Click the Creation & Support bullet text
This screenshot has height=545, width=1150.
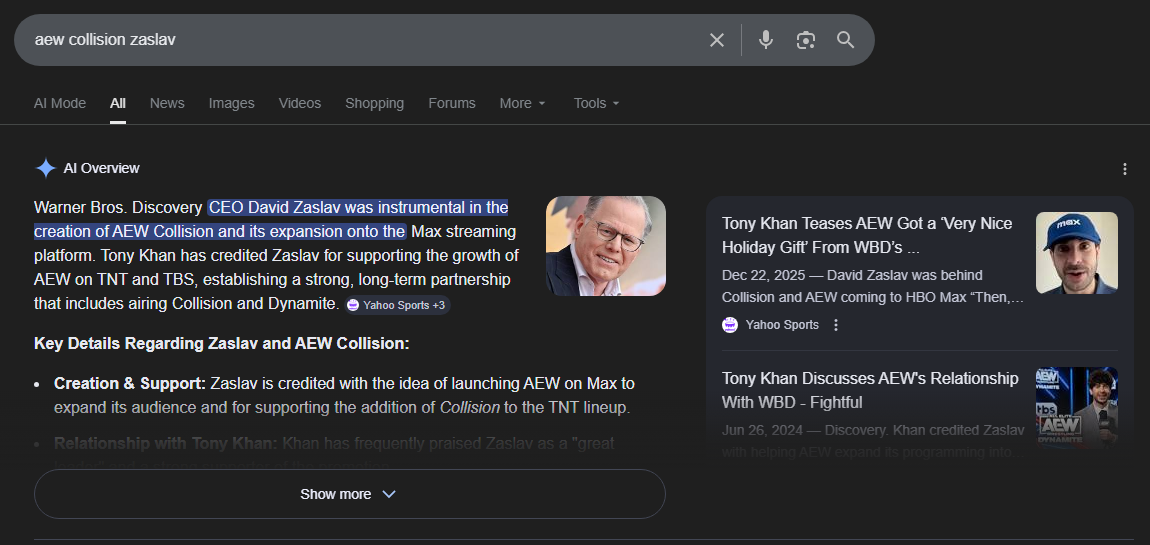[x=344, y=395]
